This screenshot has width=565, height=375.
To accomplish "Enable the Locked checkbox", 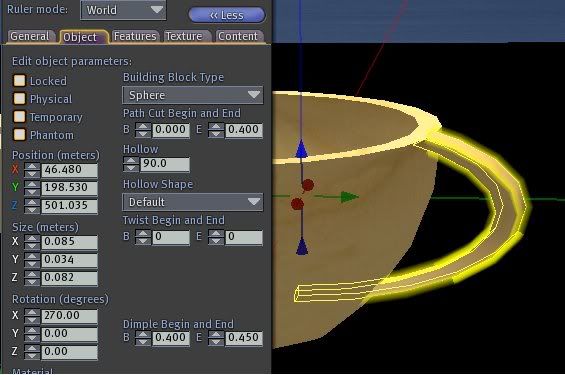I will pos(19,81).
